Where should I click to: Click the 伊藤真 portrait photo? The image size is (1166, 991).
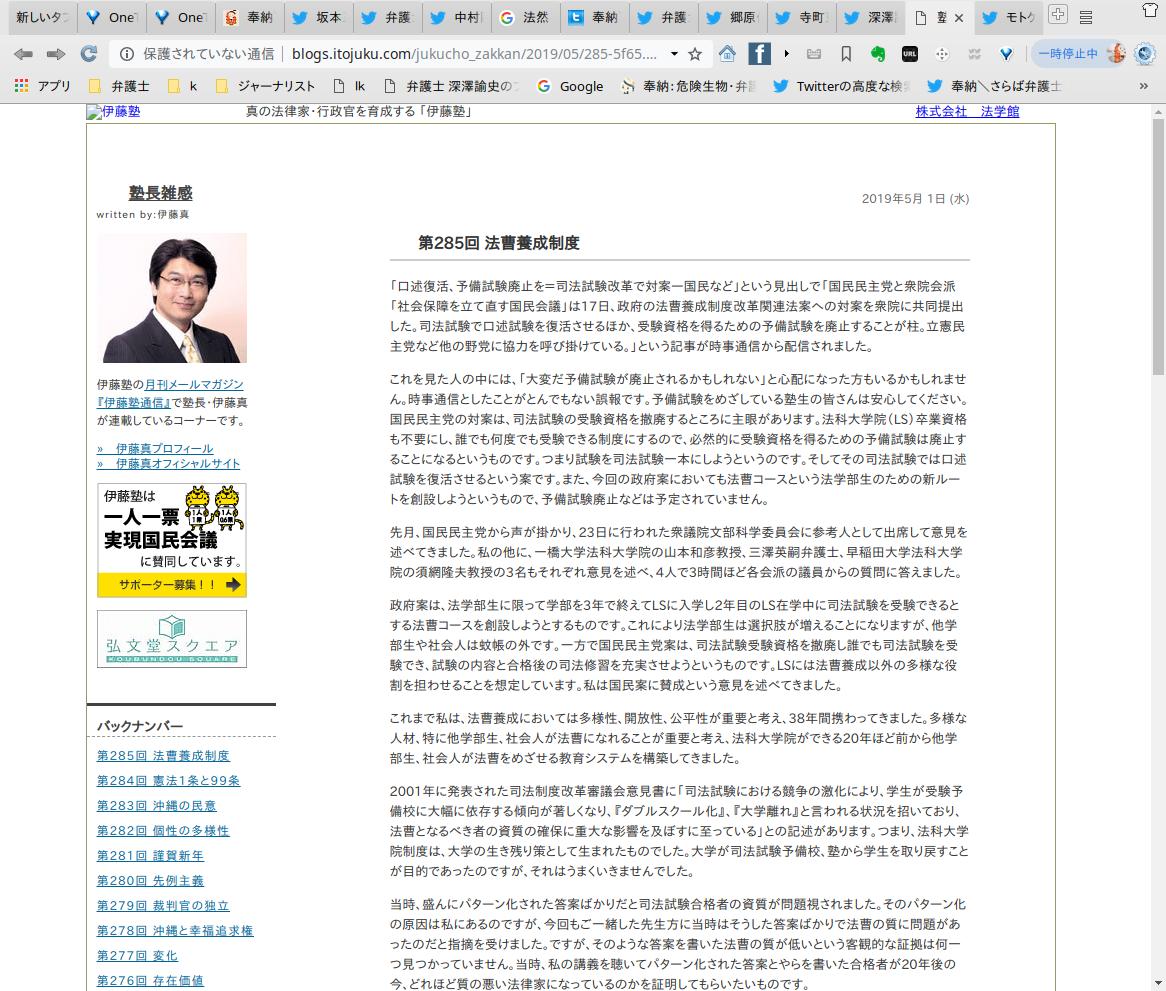171,298
